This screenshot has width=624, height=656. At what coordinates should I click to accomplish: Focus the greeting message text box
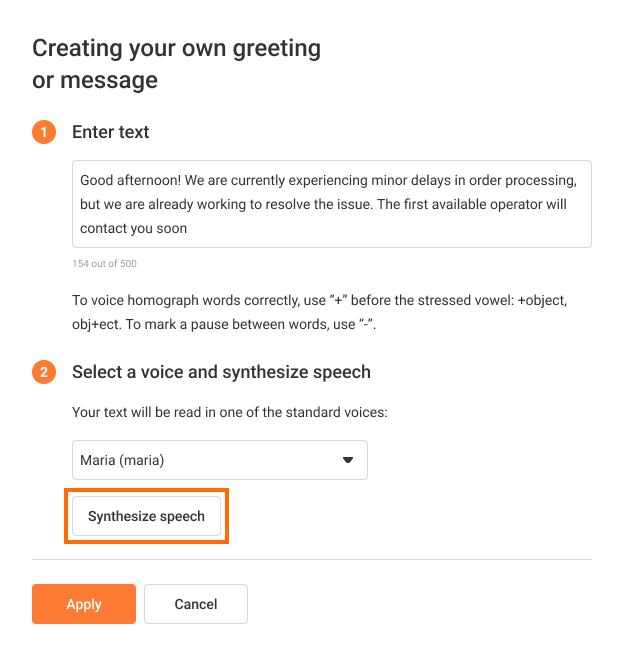pyautogui.click(x=332, y=204)
